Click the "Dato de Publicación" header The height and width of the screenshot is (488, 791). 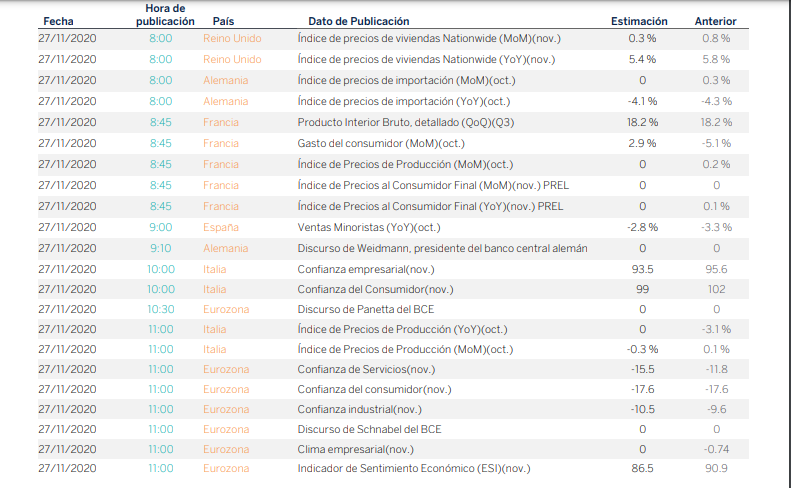358,21
